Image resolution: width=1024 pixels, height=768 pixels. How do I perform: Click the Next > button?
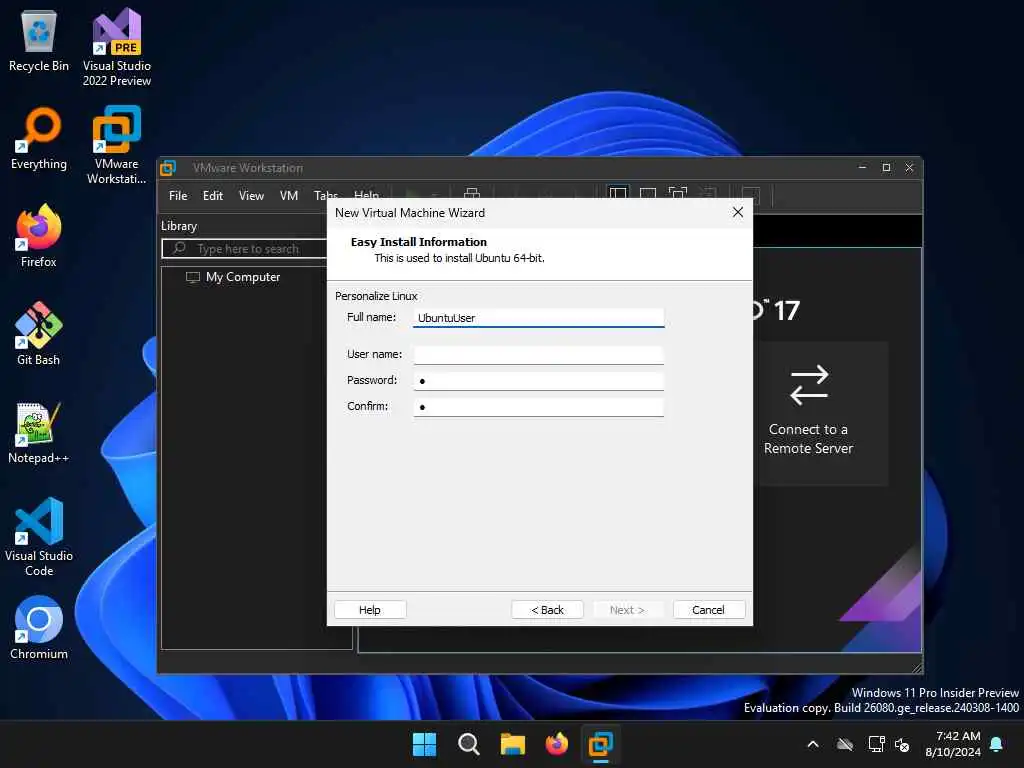click(628, 609)
